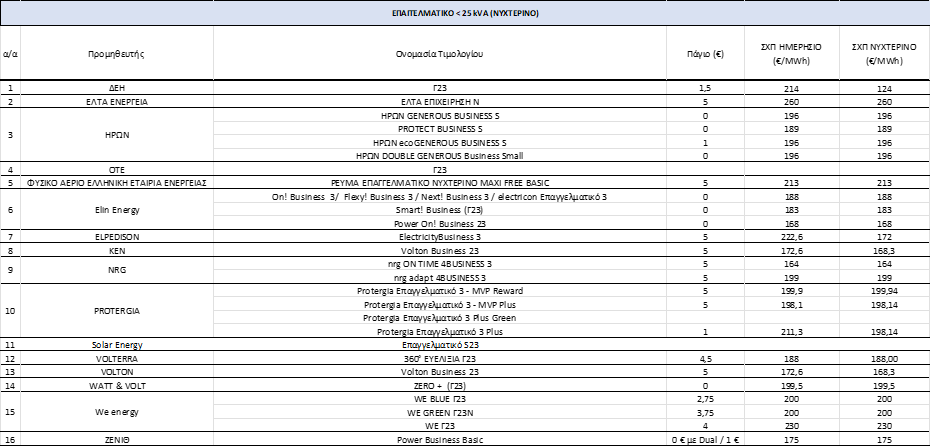Click the supplier cell 'VOLTERRA'
931x447 pixels.
116,359
